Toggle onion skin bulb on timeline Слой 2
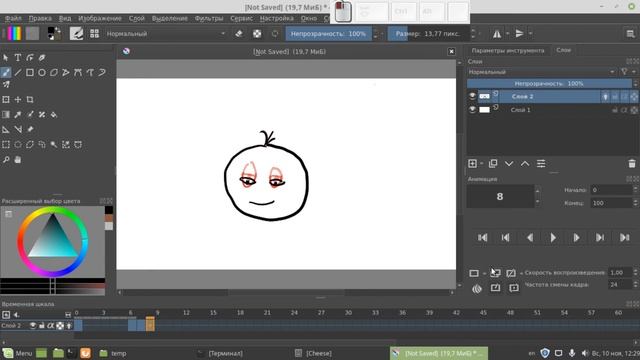Viewport: 640px width, 360px height. (x=69, y=325)
